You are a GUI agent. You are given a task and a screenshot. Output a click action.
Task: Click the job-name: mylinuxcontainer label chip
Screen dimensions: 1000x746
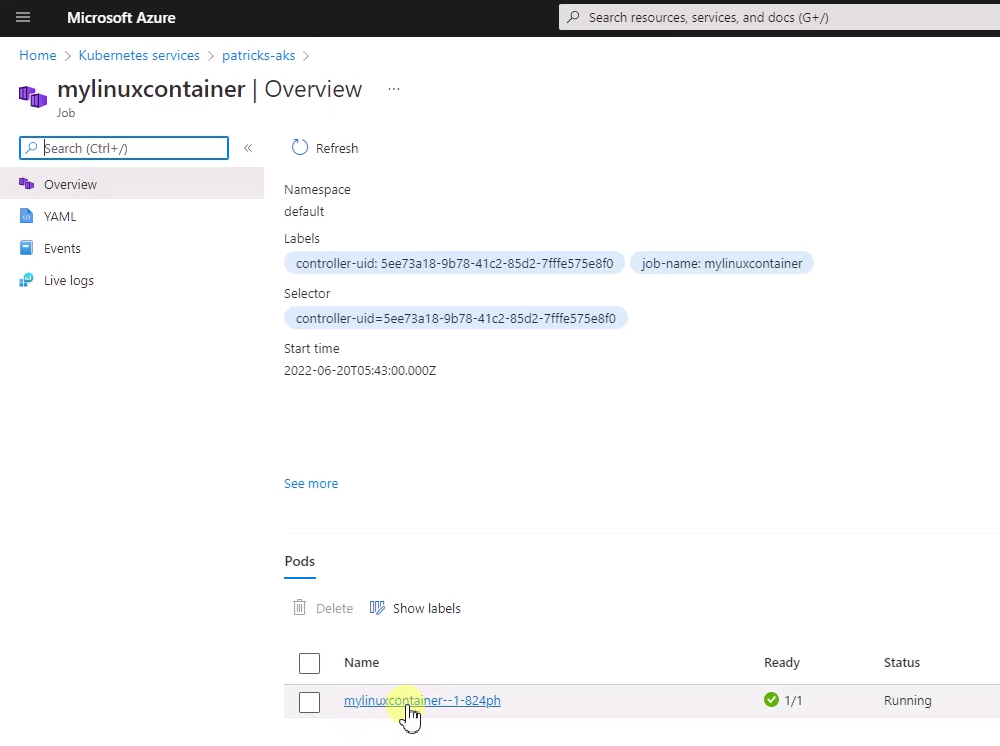click(722, 263)
